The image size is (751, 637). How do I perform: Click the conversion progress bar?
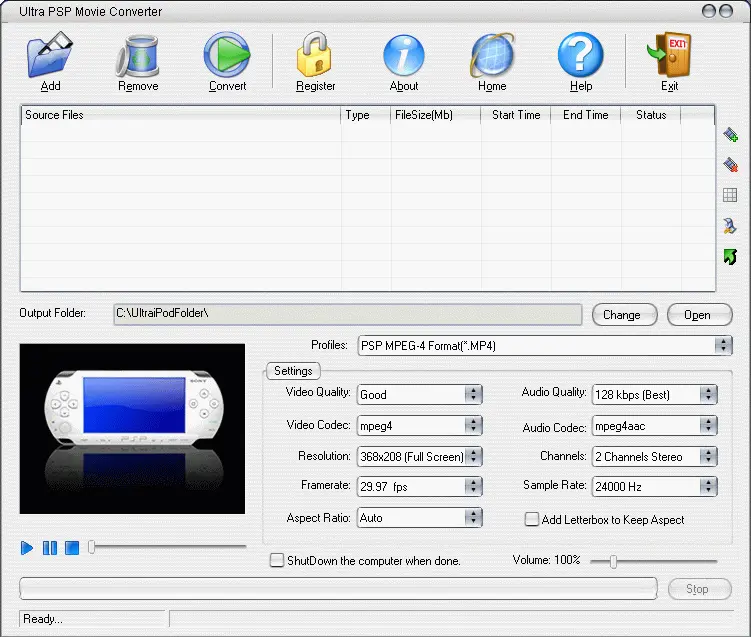click(x=338, y=589)
